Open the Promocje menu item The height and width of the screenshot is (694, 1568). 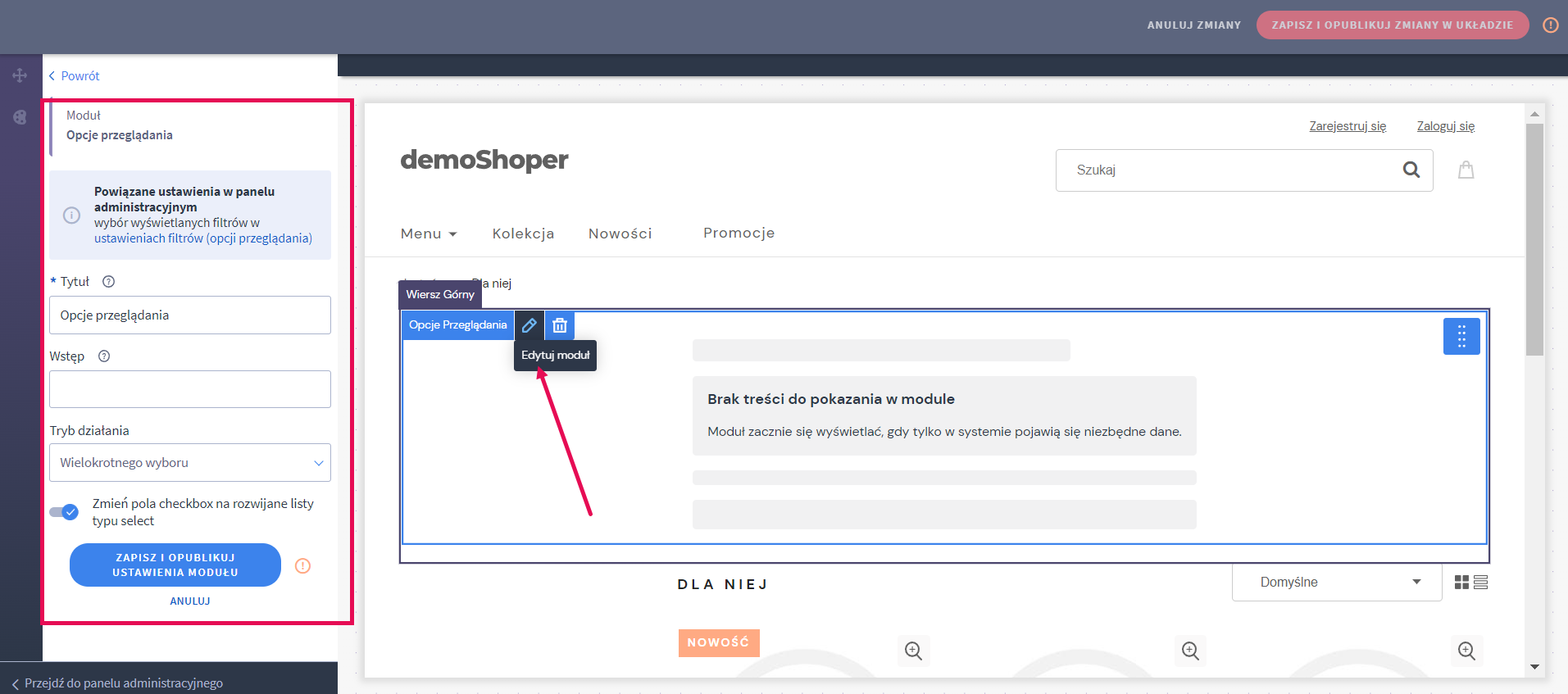coord(739,233)
